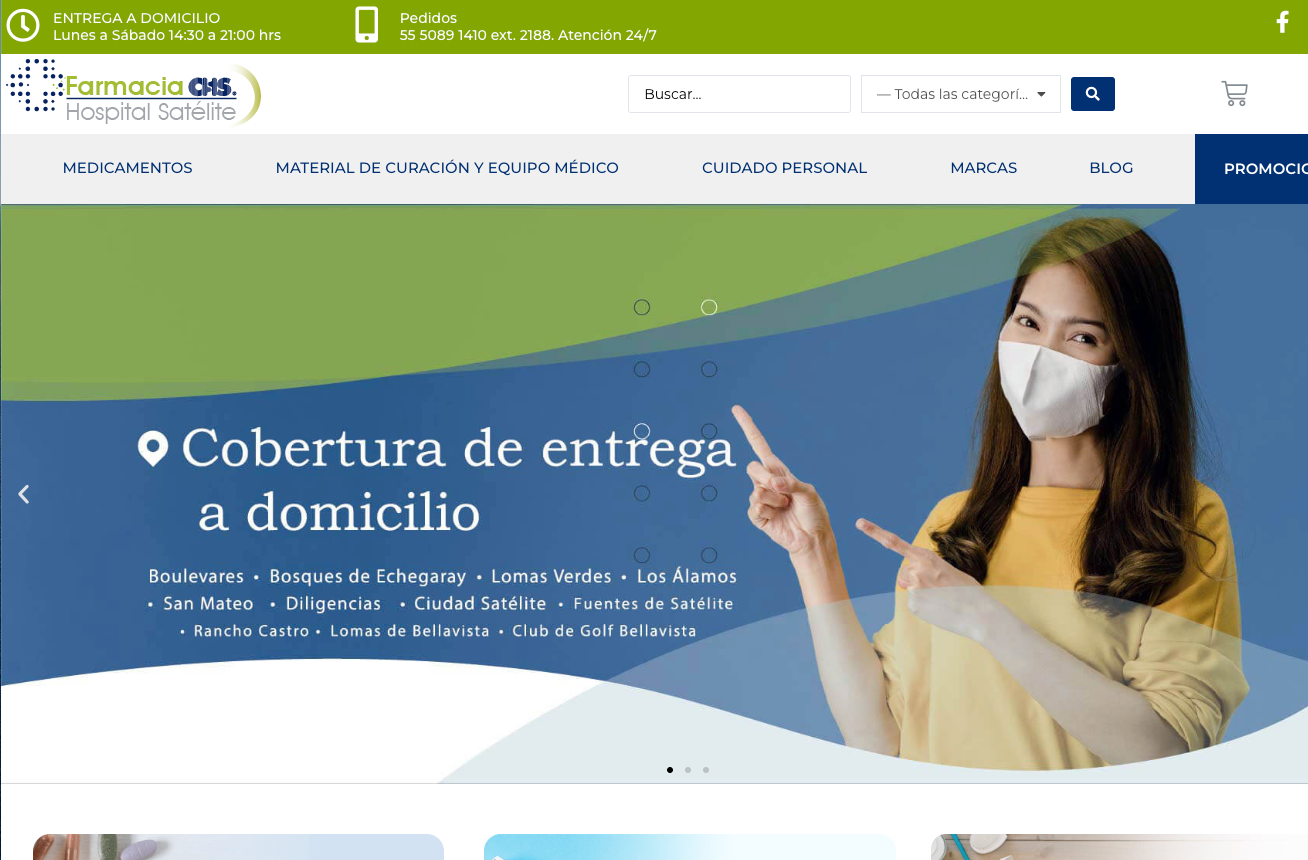The width and height of the screenshot is (1308, 860).
Task: Open Material de Curación y Equipo Médico menu
Action: click(x=447, y=168)
